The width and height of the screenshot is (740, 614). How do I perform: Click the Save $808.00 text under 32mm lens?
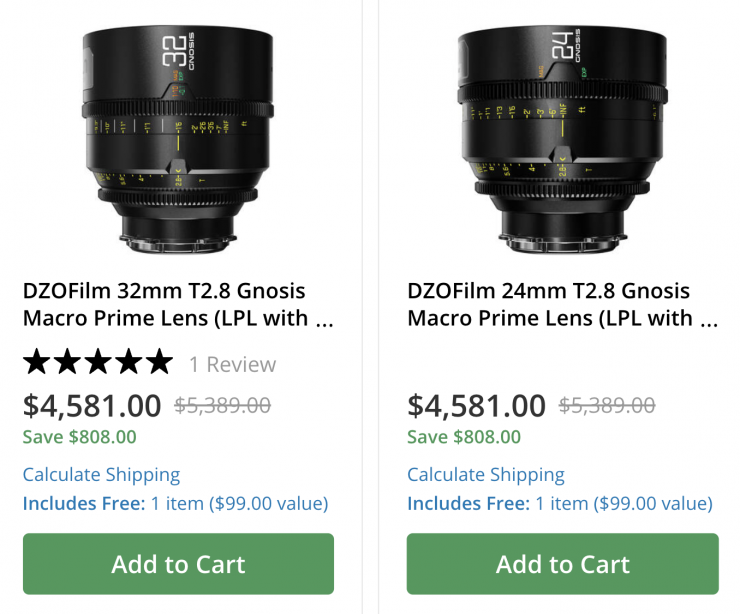[x=79, y=437]
